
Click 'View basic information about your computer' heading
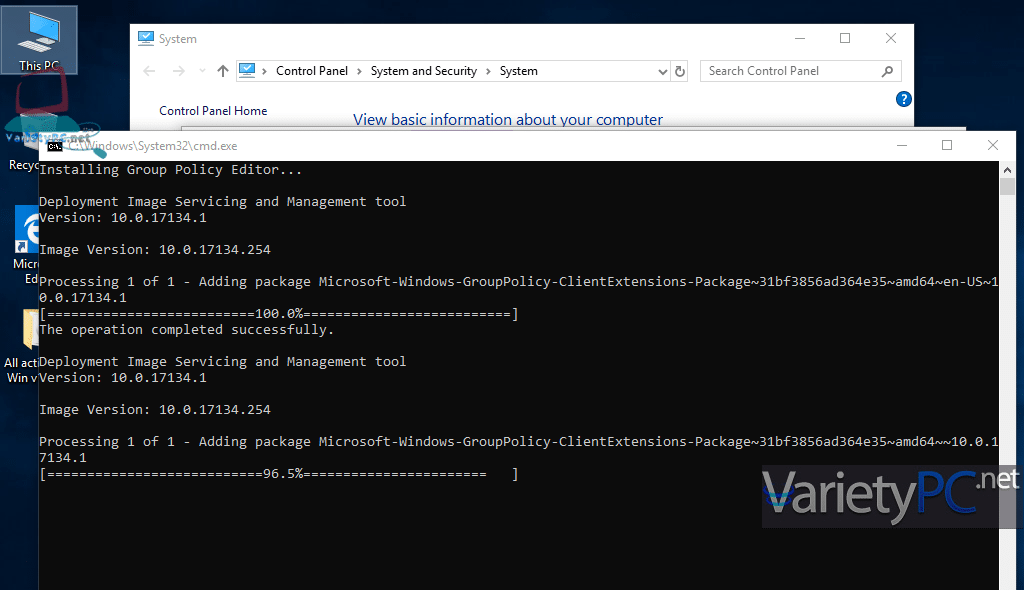click(507, 120)
